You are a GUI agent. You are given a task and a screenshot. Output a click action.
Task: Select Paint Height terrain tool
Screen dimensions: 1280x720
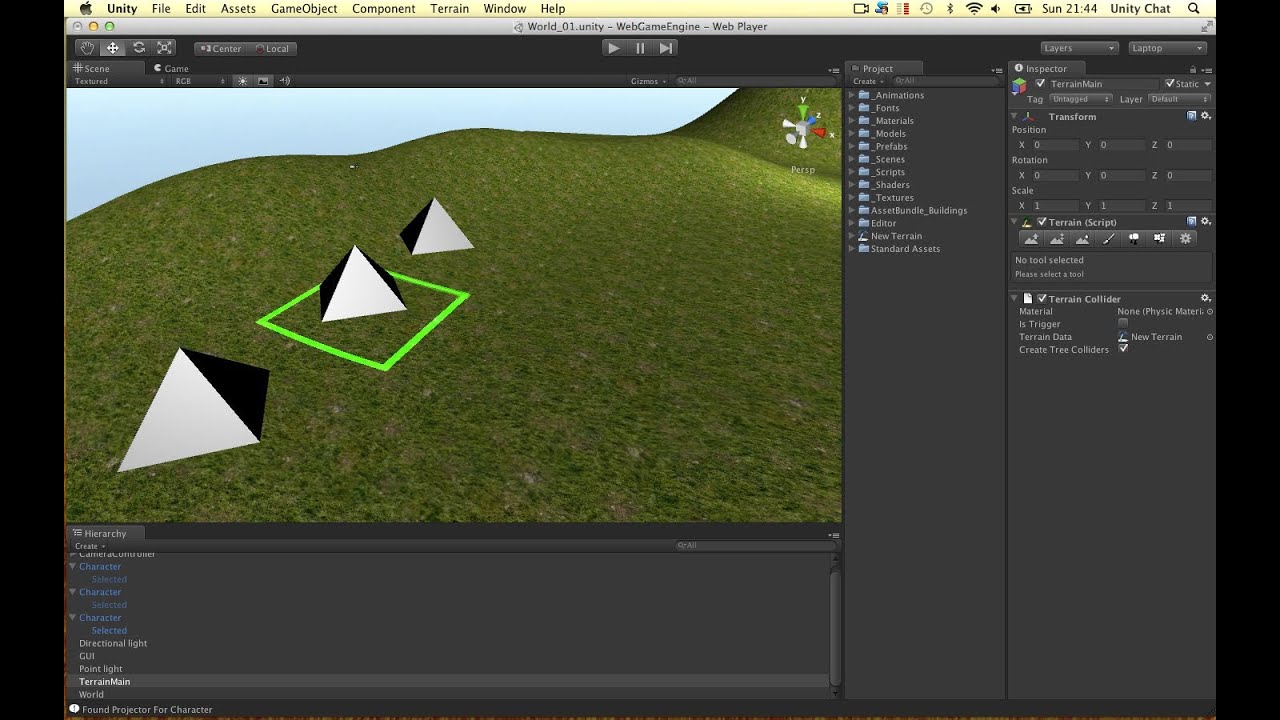pos(1057,238)
